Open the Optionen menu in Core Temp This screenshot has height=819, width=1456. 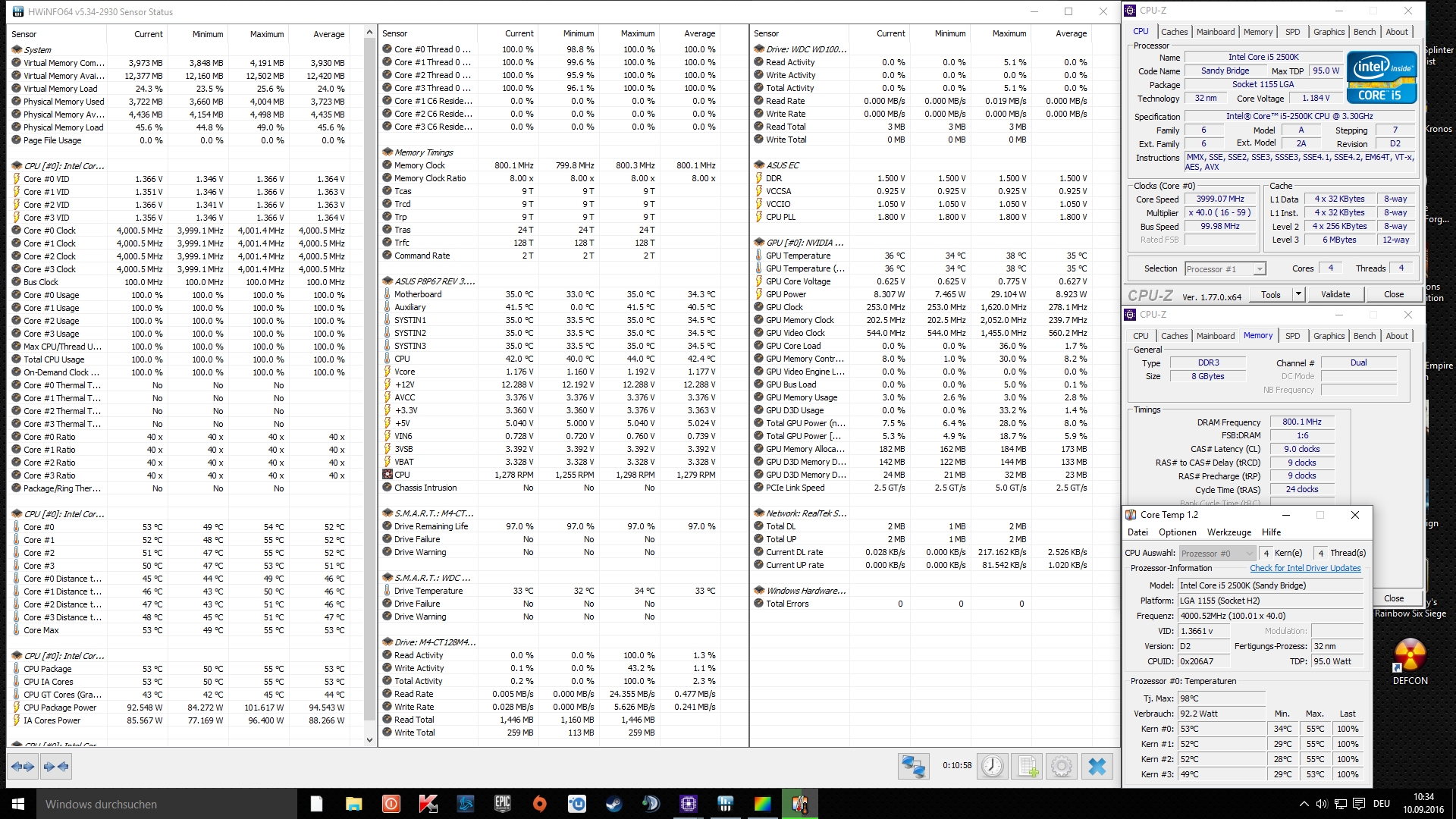pos(1177,532)
